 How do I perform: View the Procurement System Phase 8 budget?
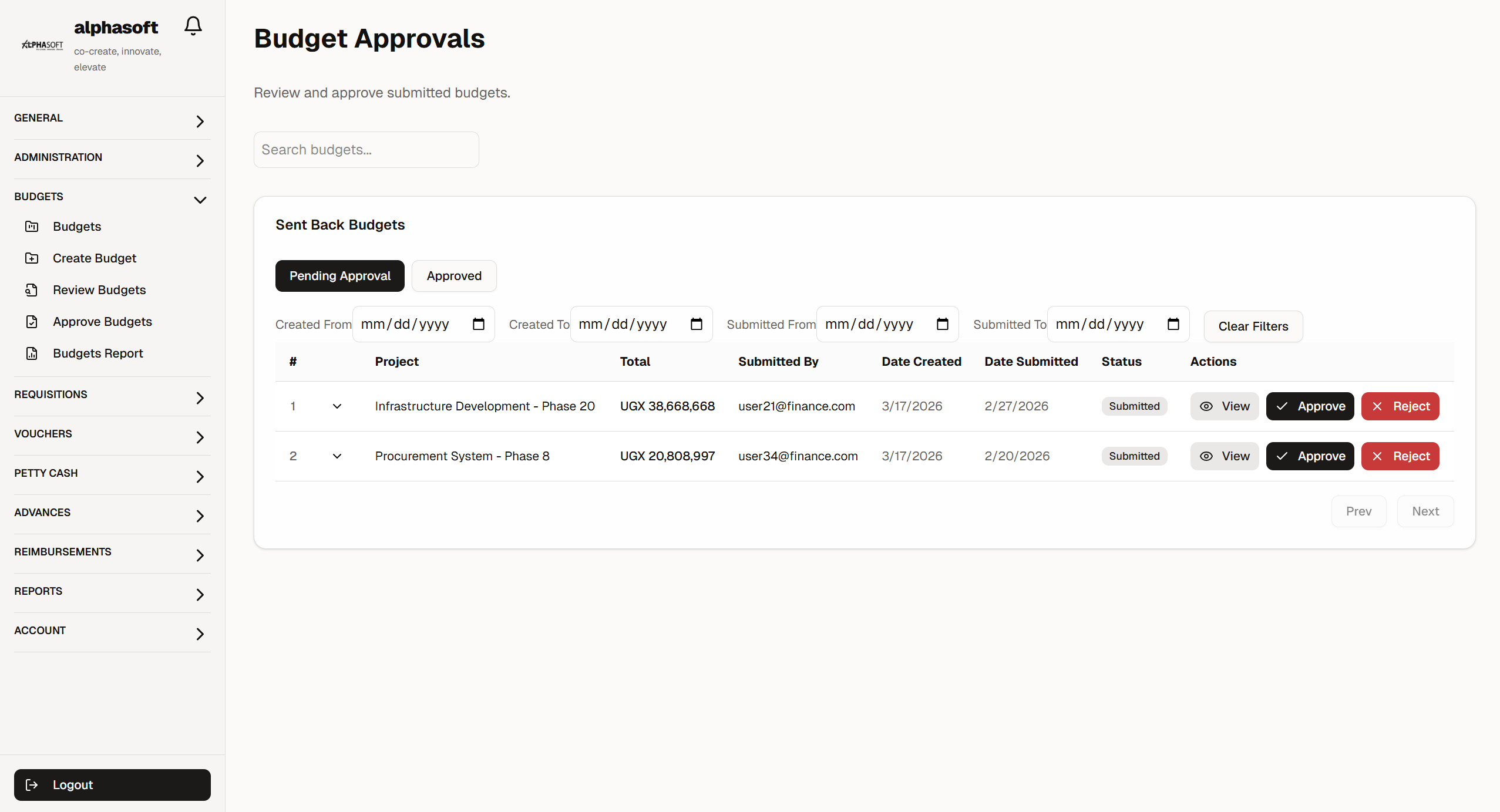tap(1224, 456)
